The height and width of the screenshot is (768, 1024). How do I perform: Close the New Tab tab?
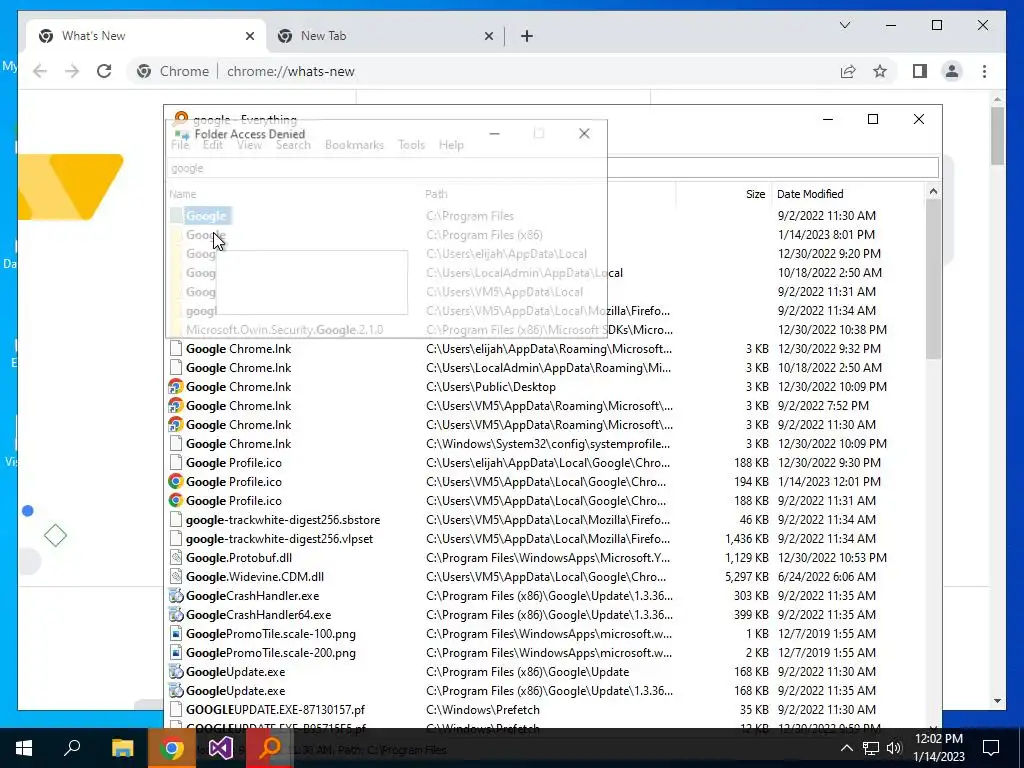tap(488, 36)
